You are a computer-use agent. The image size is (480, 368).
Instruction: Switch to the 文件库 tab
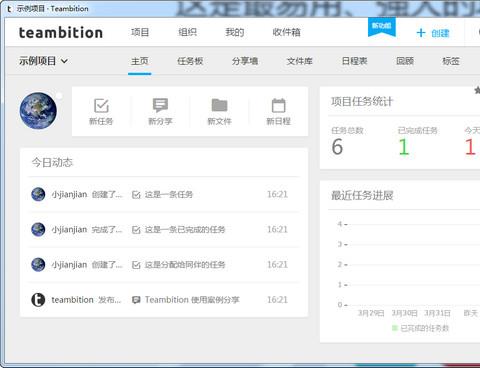pos(300,61)
